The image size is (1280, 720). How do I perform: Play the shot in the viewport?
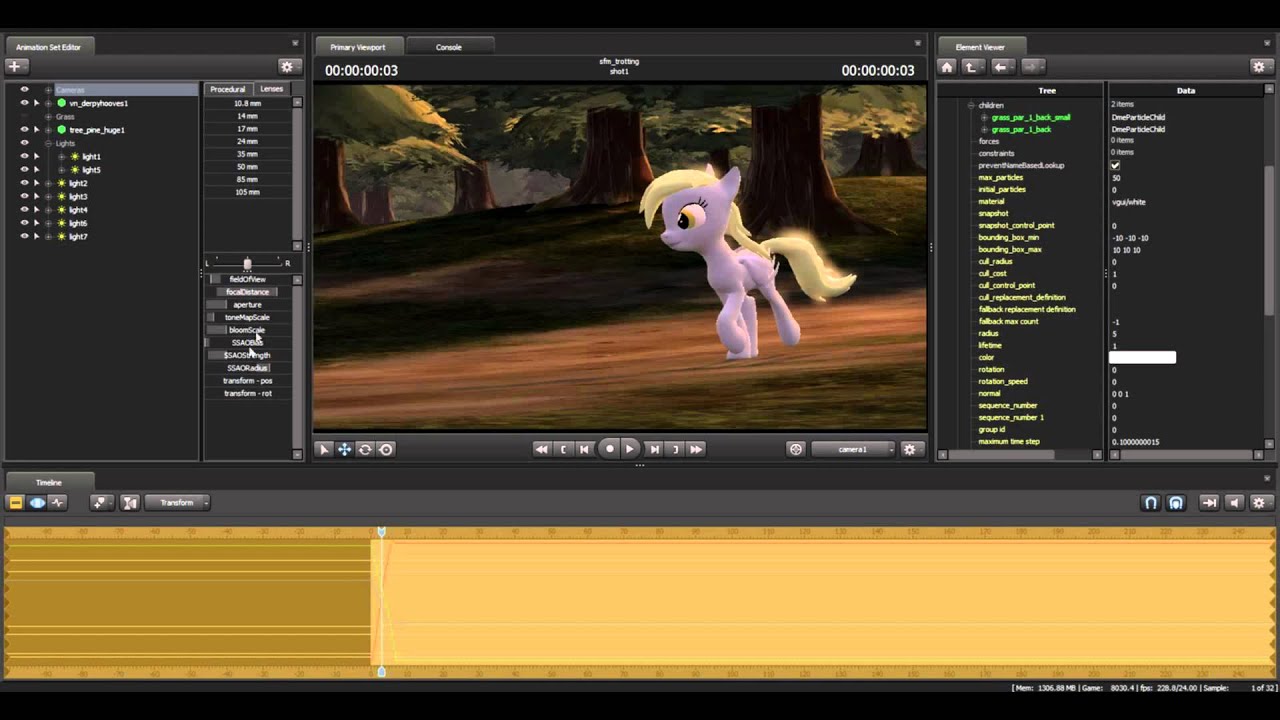pyautogui.click(x=630, y=449)
